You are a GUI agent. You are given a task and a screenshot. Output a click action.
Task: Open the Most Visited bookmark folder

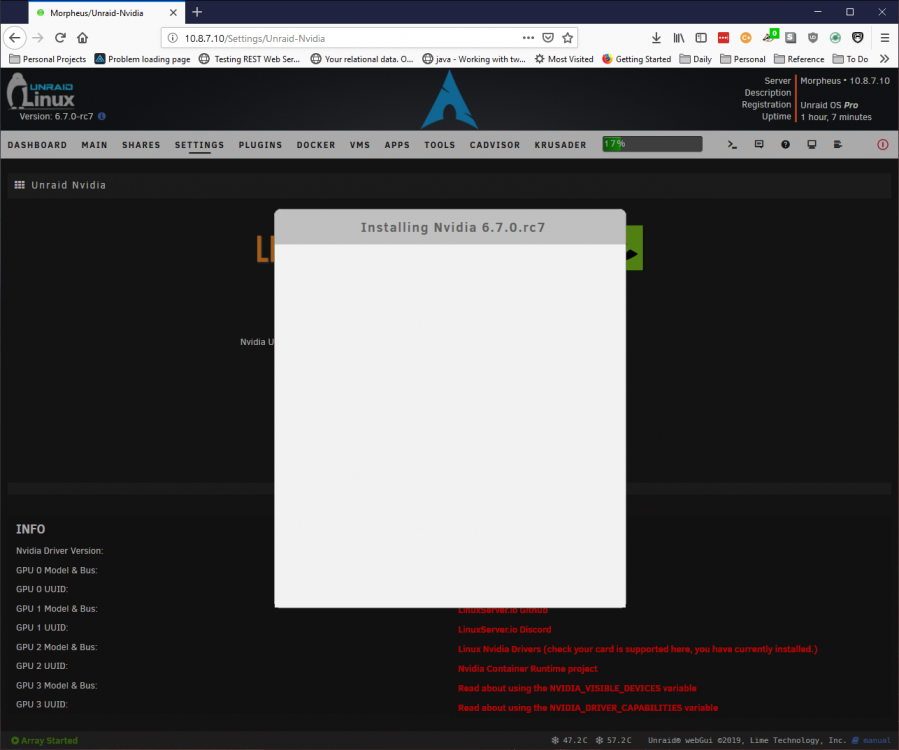click(564, 59)
